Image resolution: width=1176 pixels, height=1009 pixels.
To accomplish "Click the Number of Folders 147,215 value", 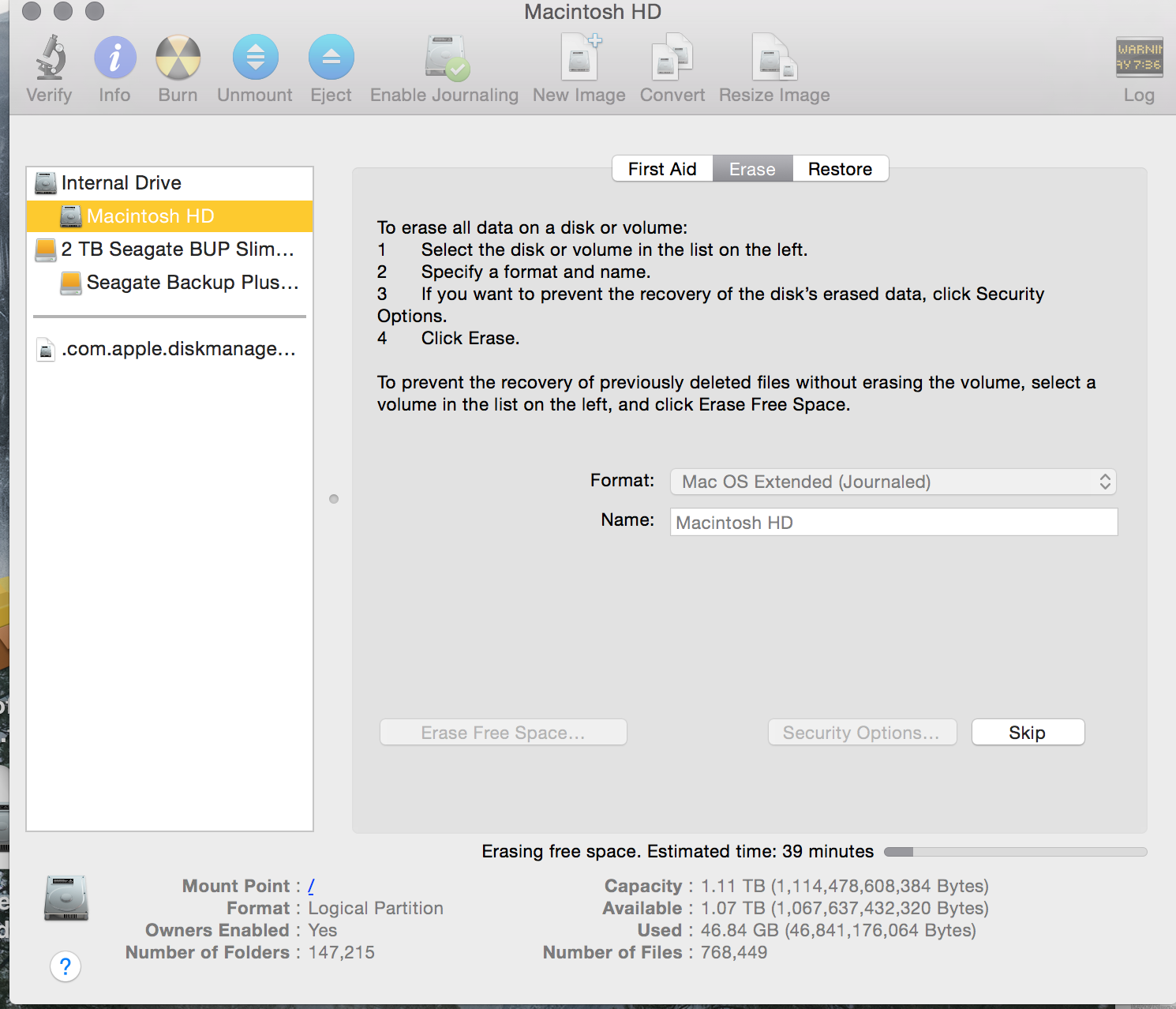I will coord(341,952).
